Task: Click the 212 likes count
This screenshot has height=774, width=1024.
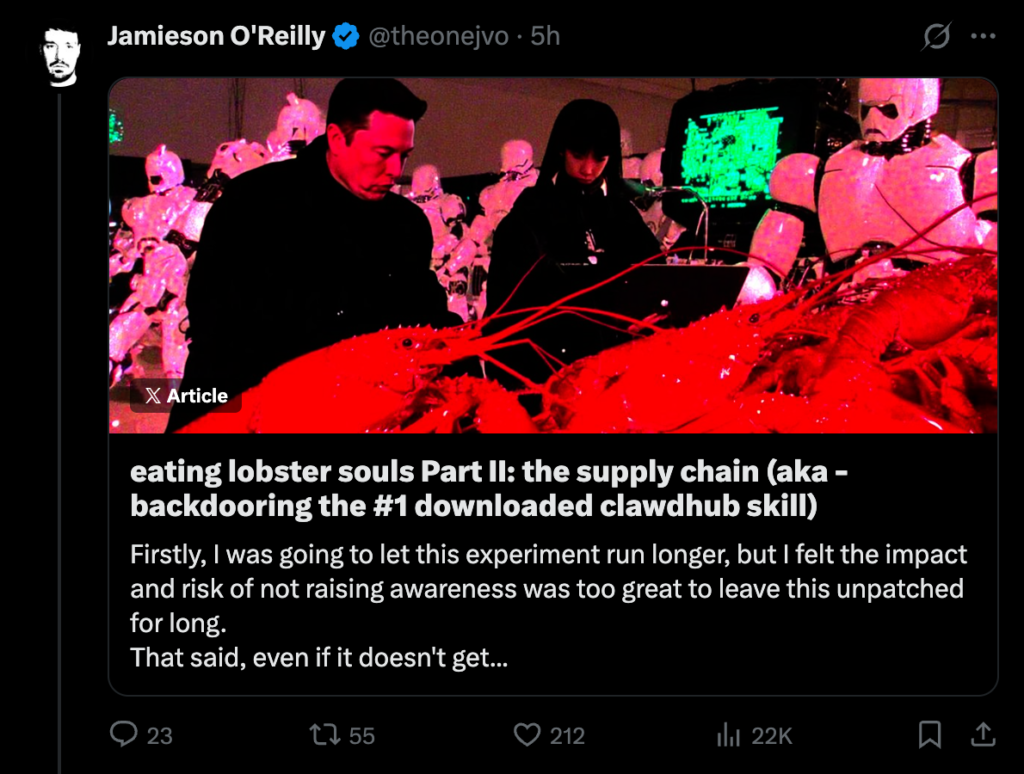Action: click(x=567, y=736)
